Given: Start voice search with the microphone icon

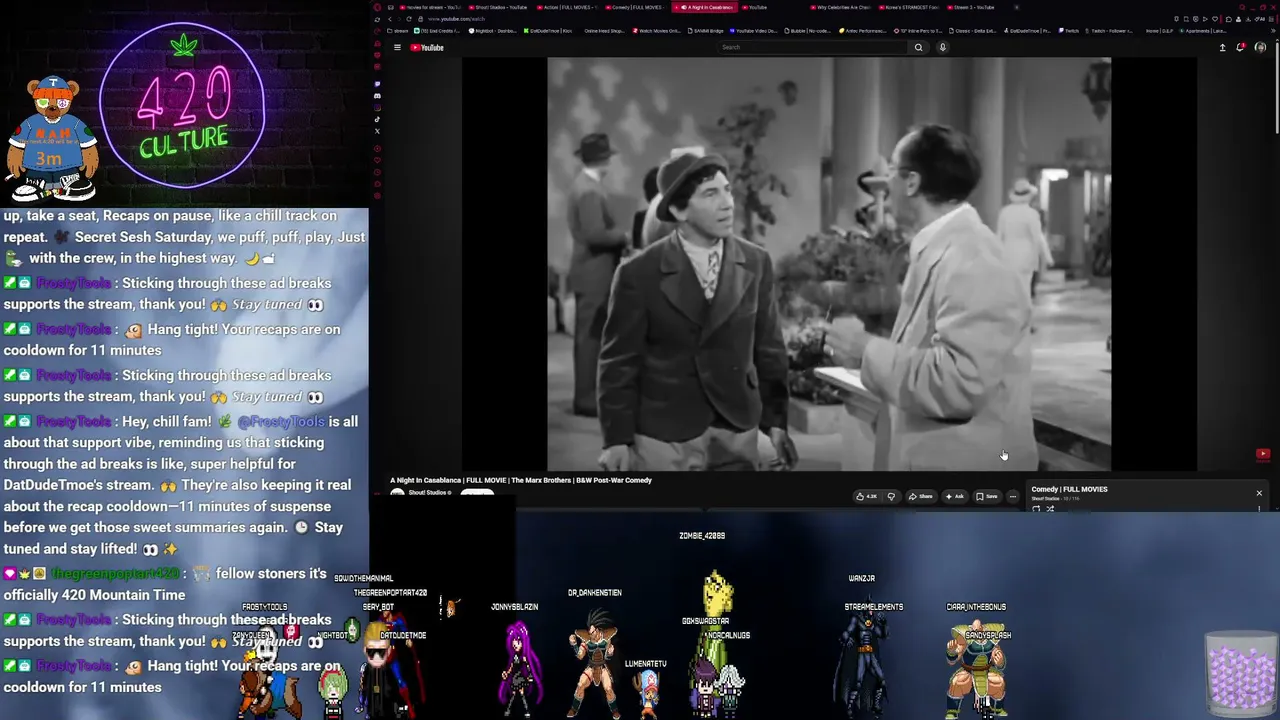Looking at the screenshot, I should tap(942, 47).
